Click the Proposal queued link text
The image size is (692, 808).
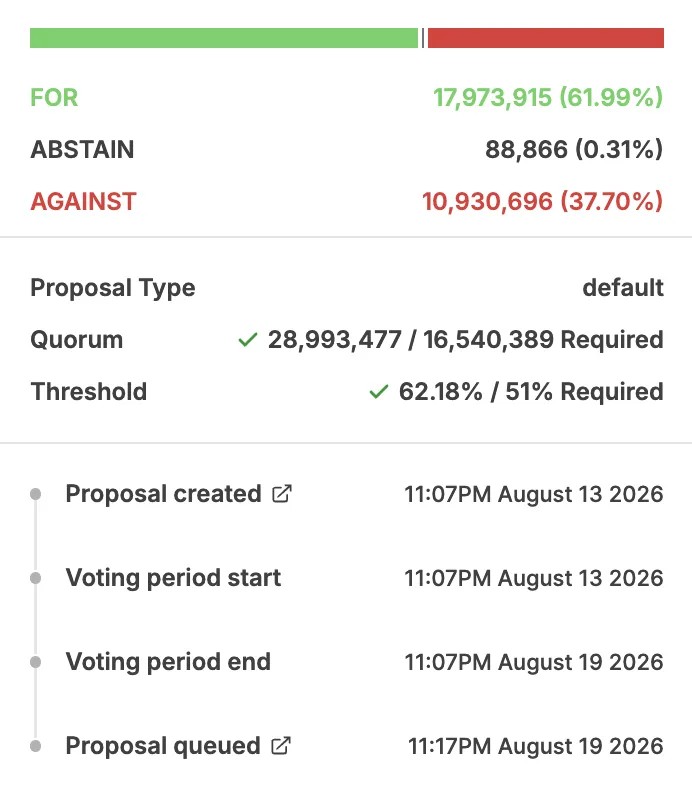coord(163,746)
